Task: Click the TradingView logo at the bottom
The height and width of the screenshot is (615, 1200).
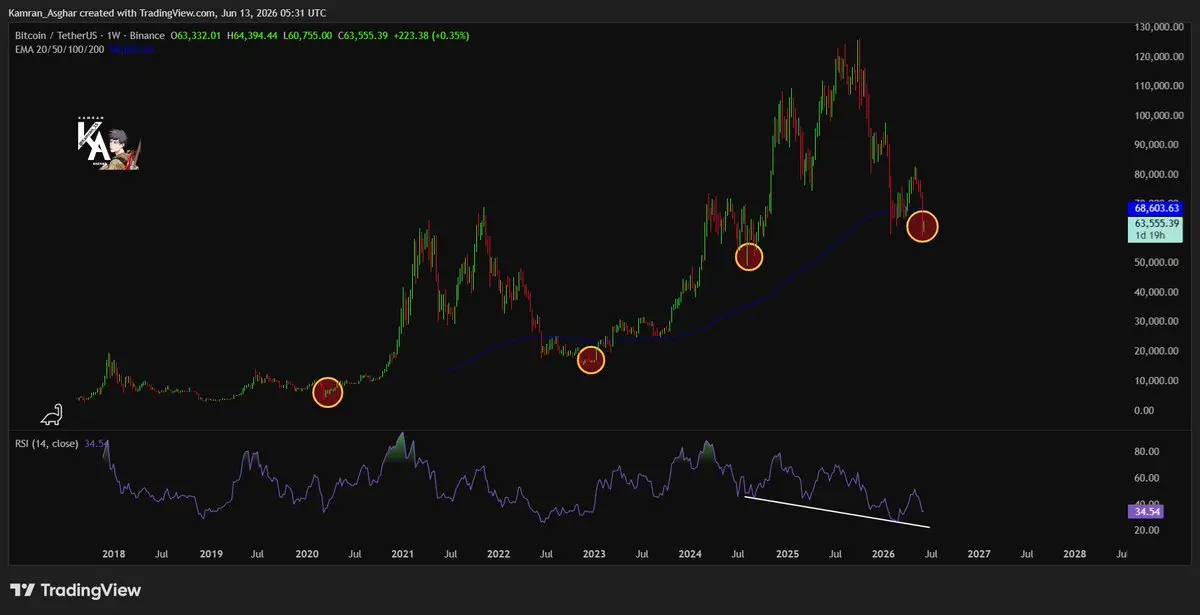Action: coord(75,590)
